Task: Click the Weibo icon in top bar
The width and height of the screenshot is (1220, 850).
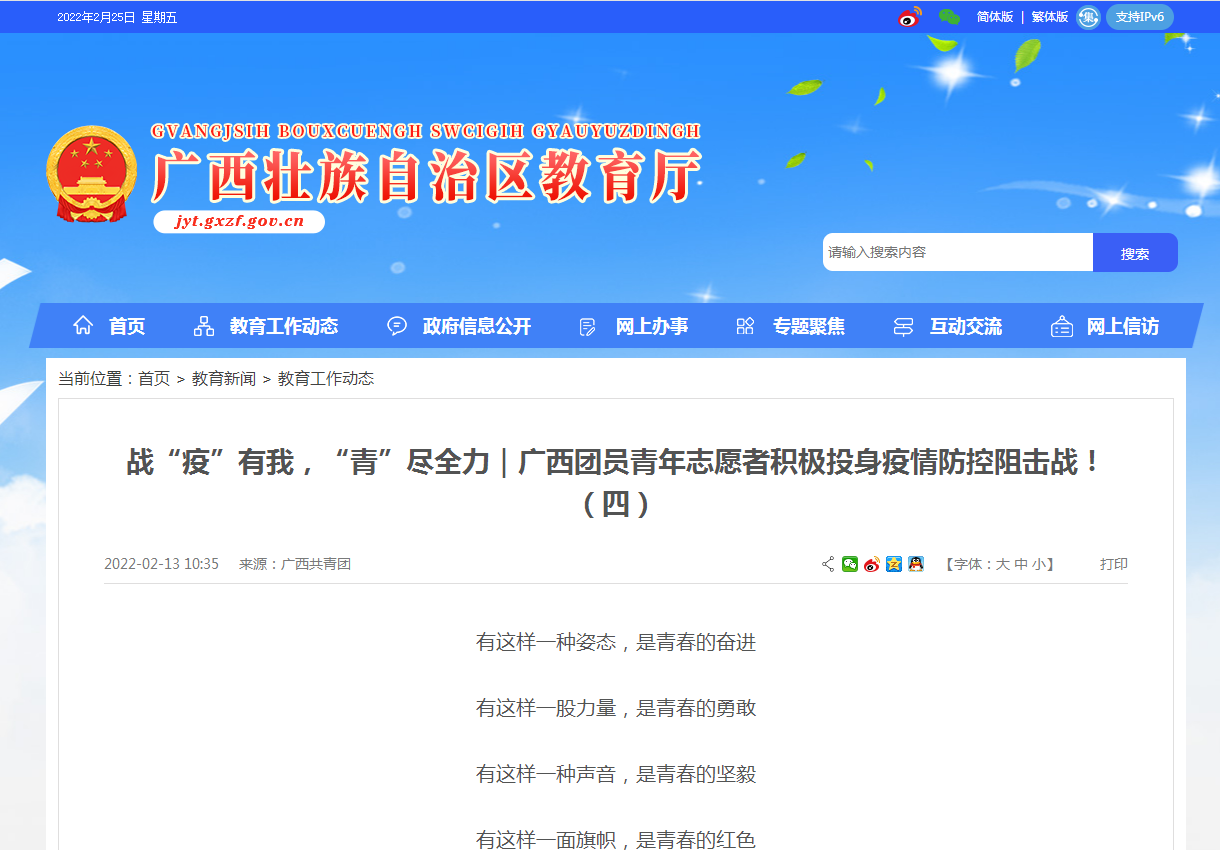Action: point(909,17)
